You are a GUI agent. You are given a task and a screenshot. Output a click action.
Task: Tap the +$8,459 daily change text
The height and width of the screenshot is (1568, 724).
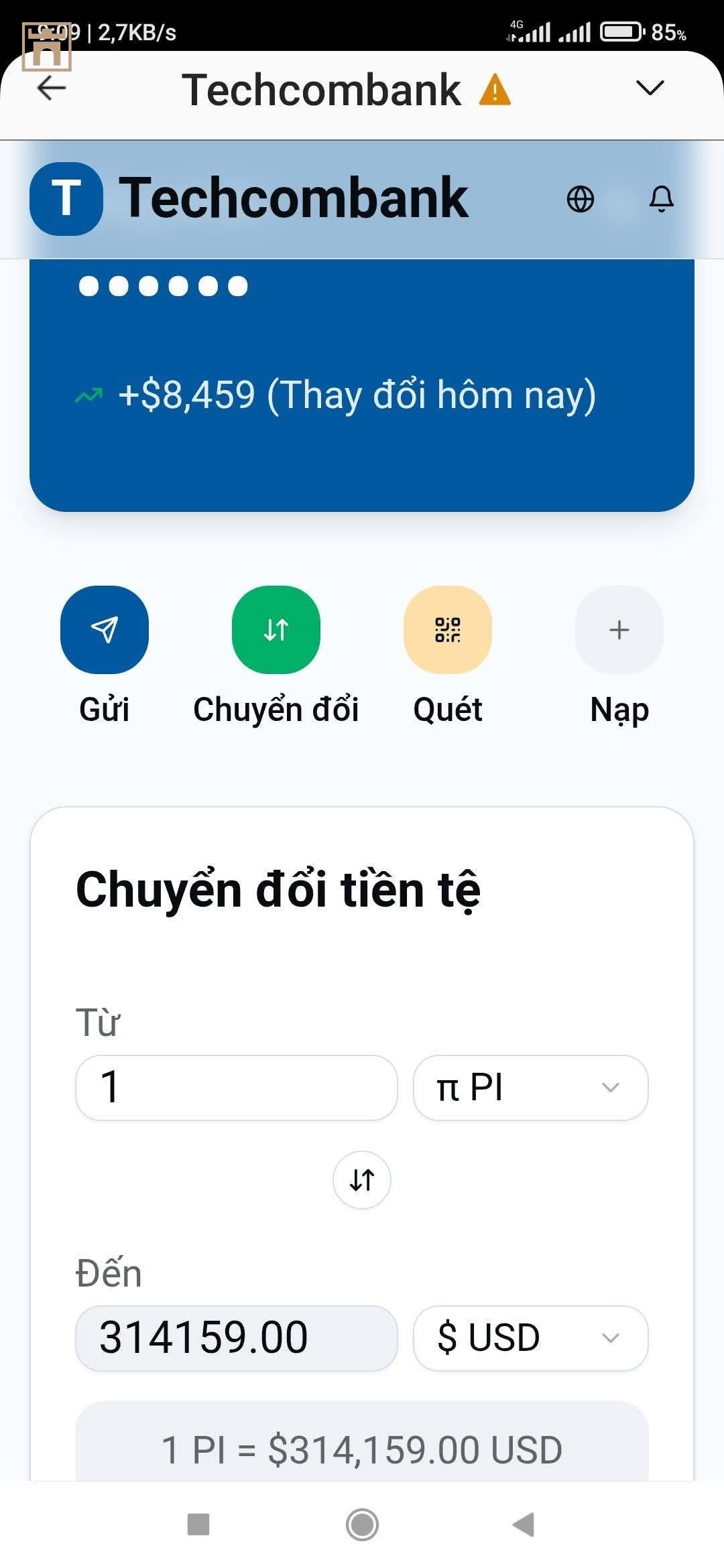tap(357, 395)
